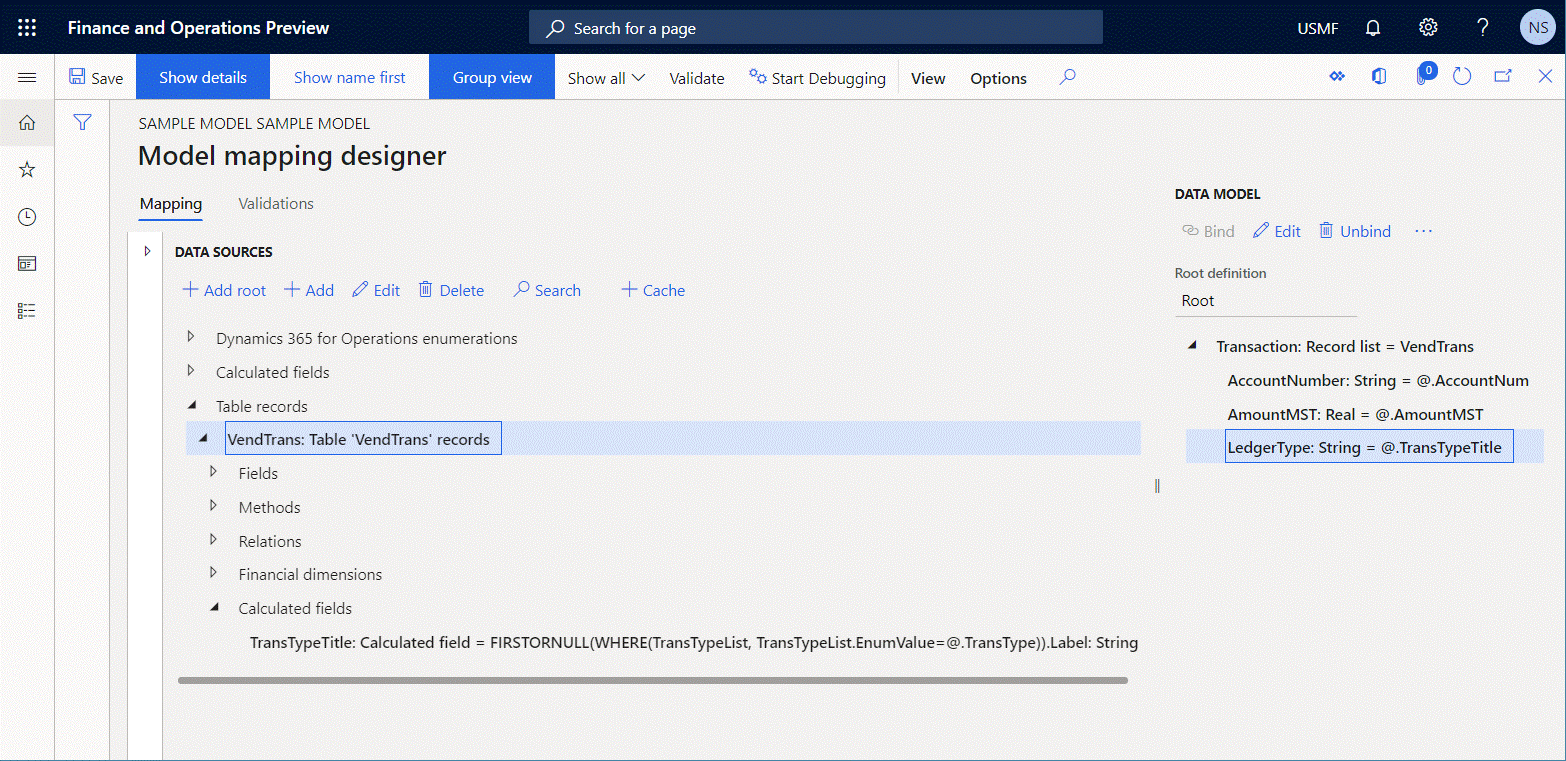Toggle Group view
This screenshot has width=1566, height=761.
[491, 77]
